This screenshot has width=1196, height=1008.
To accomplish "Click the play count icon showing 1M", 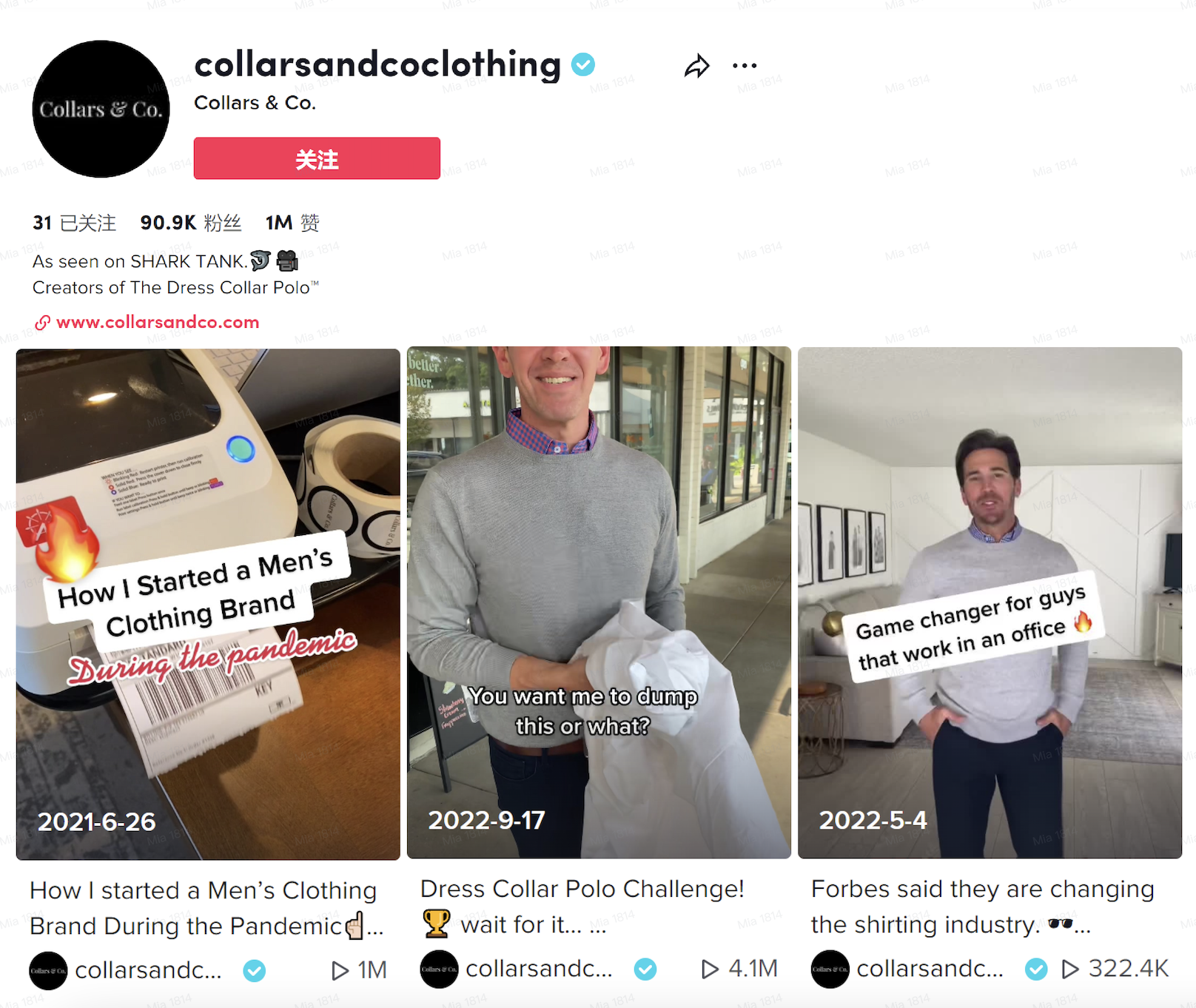I will click(340, 970).
